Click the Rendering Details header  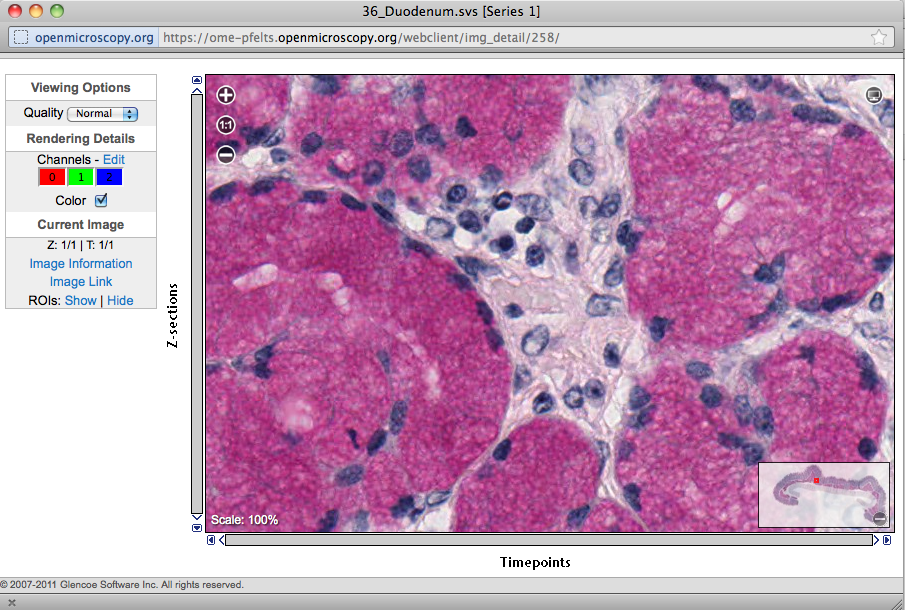pyautogui.click(x=81, y=139)
